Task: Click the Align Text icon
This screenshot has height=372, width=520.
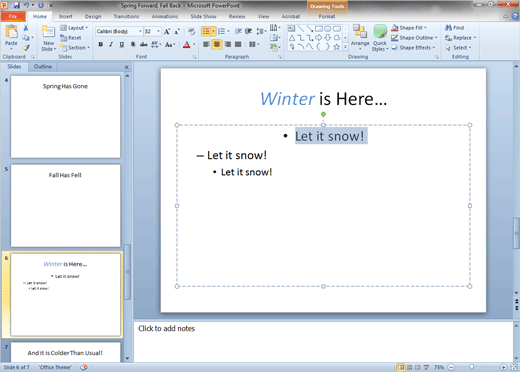Action: (x=275, y=38)
